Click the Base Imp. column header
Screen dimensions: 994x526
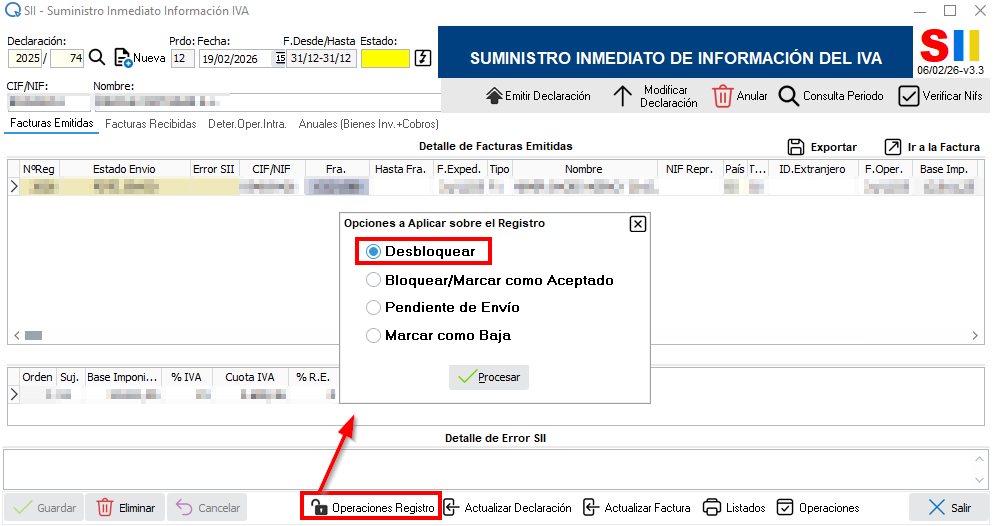pyautogui.click(x=944, y=169)
